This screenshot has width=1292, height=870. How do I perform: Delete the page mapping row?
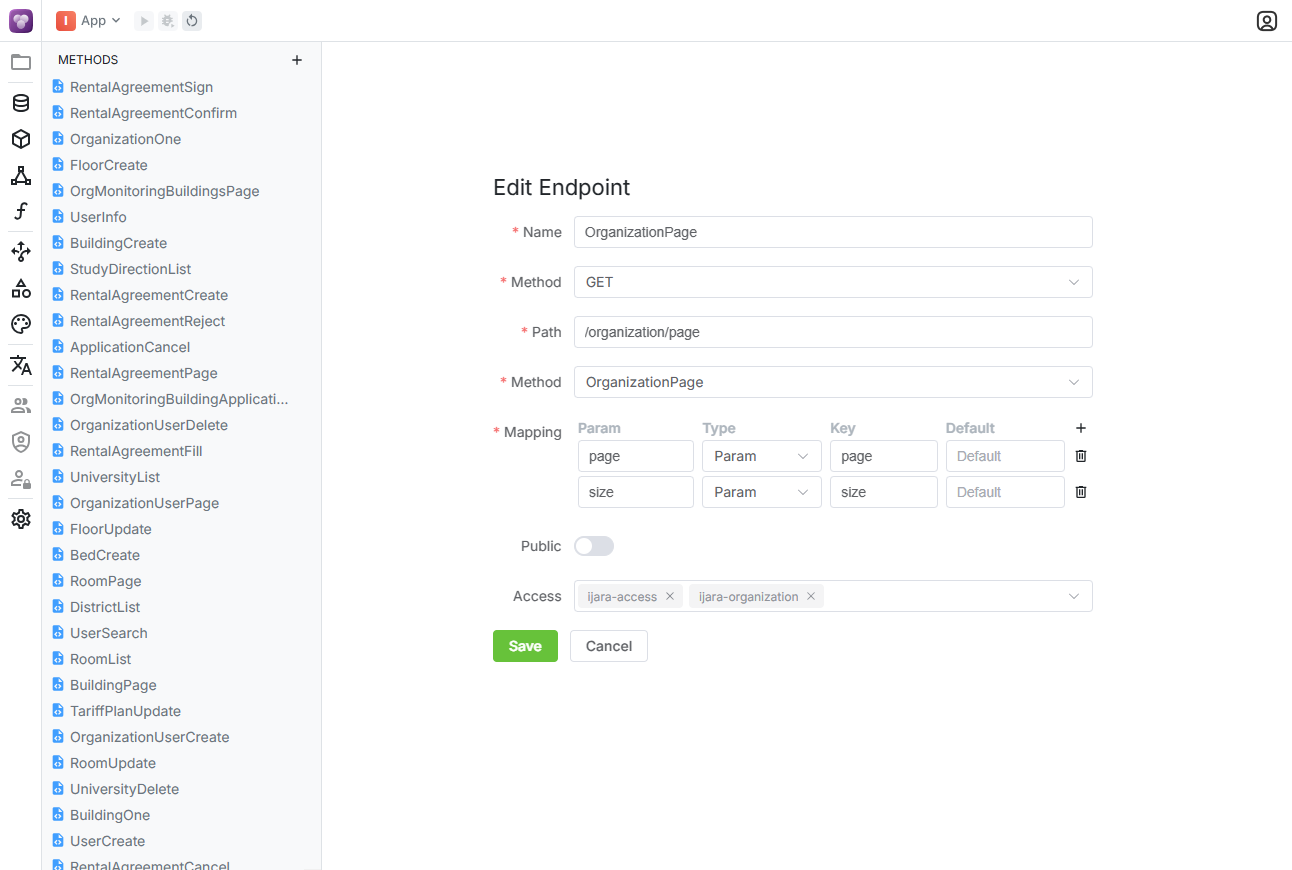point(1080,456)
